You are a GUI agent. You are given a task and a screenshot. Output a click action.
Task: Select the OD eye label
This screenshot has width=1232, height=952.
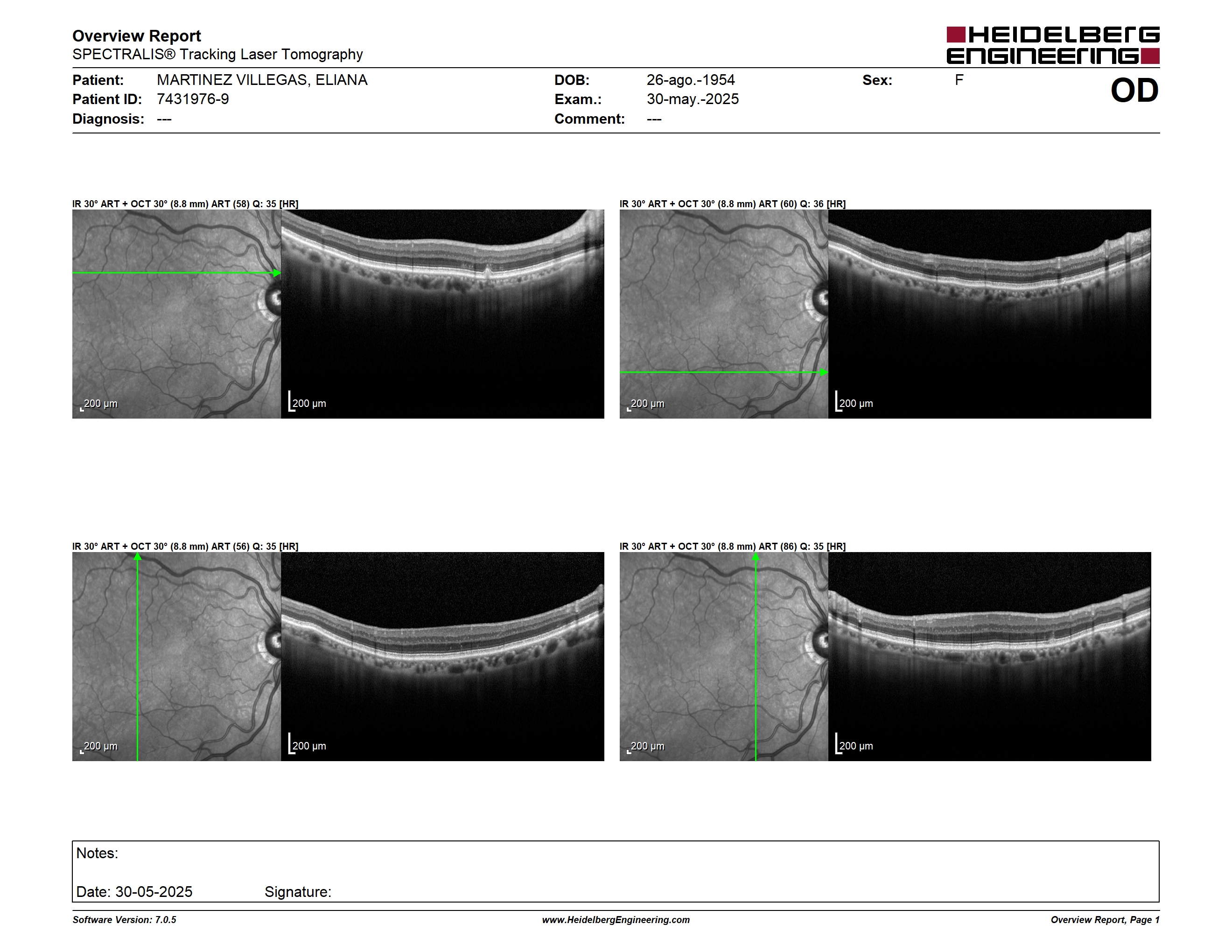click(x=1134, y=90)
